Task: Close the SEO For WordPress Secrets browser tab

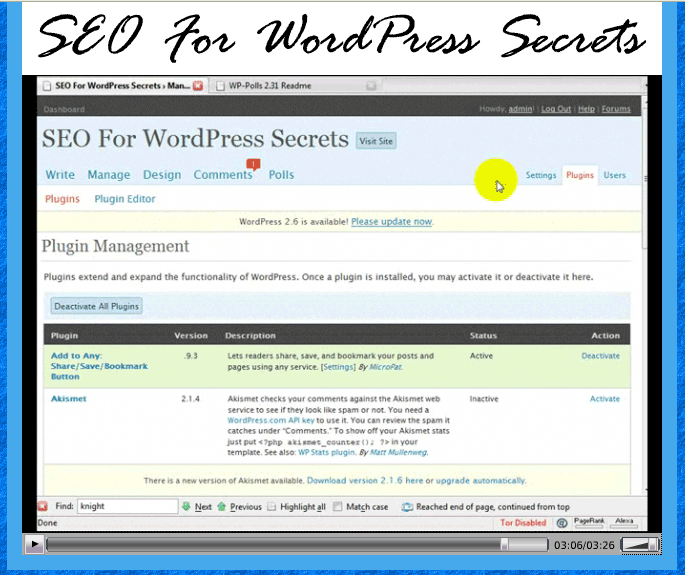Action: (198, 86)
